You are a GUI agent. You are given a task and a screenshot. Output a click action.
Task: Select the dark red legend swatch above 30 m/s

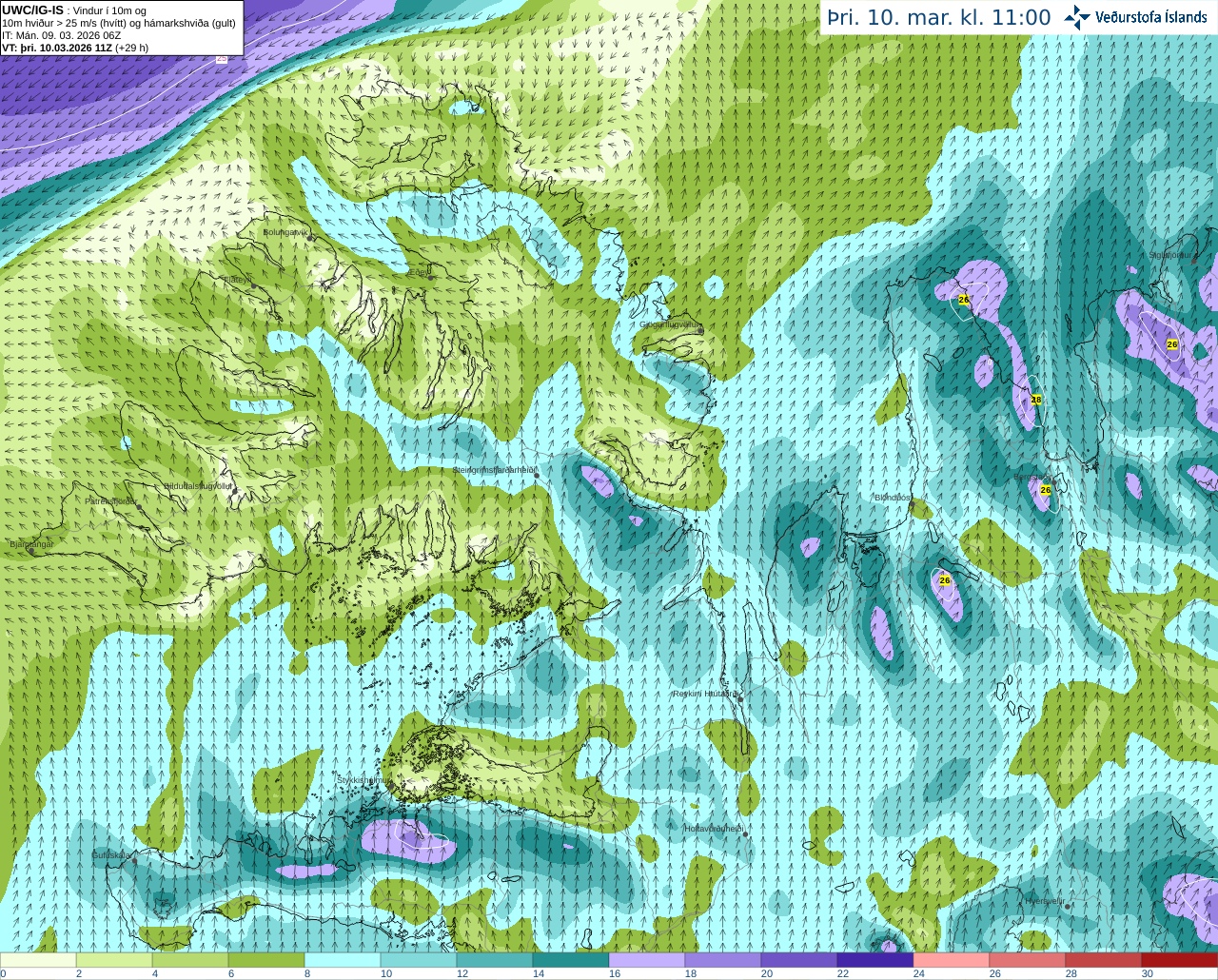point(1180,960)
